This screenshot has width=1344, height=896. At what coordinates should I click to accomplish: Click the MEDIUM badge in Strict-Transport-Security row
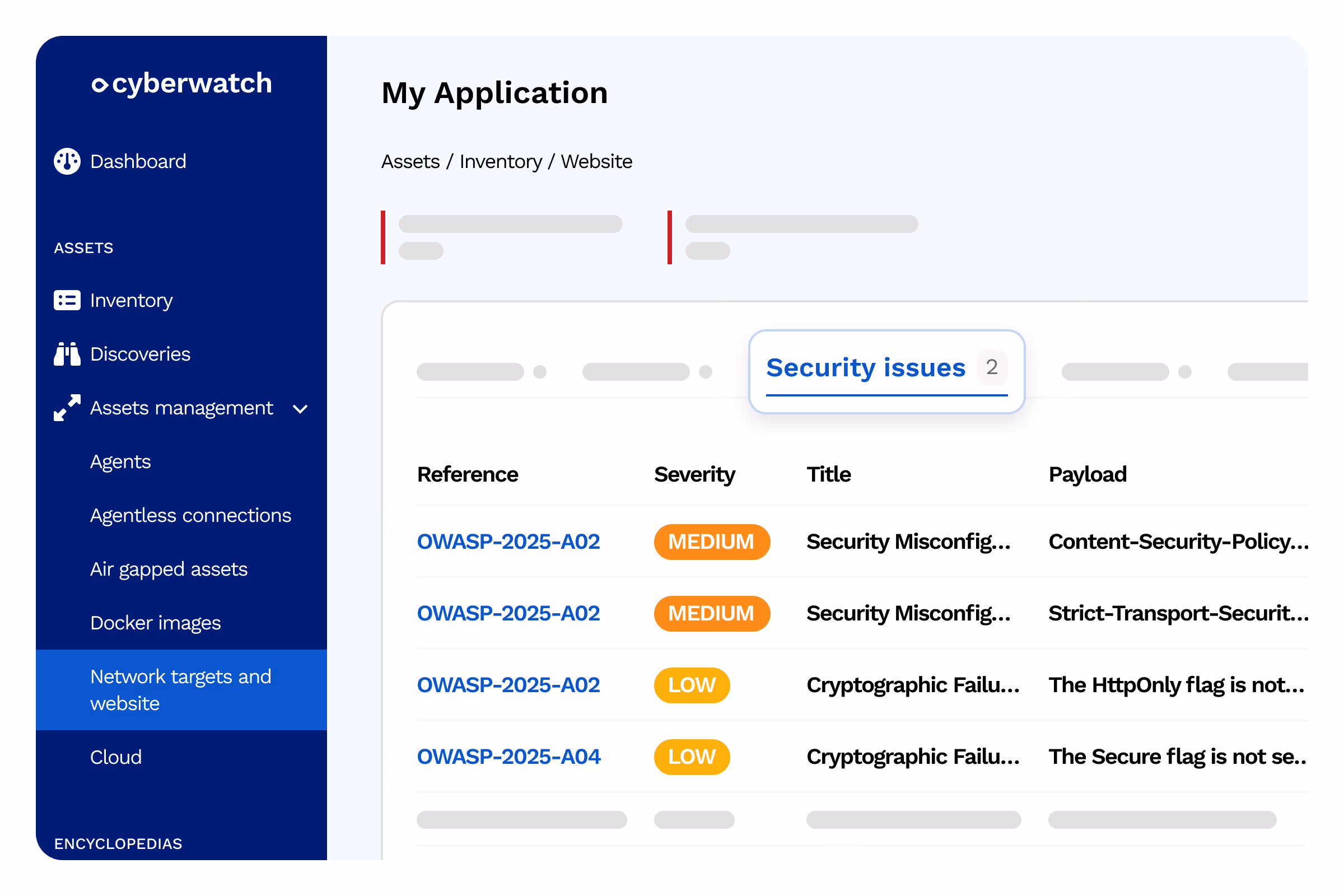tap(712, 614)
